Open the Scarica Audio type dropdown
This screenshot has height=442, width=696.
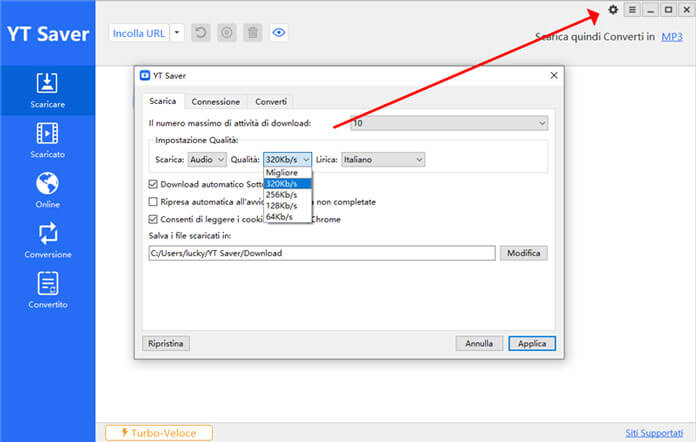207,159
